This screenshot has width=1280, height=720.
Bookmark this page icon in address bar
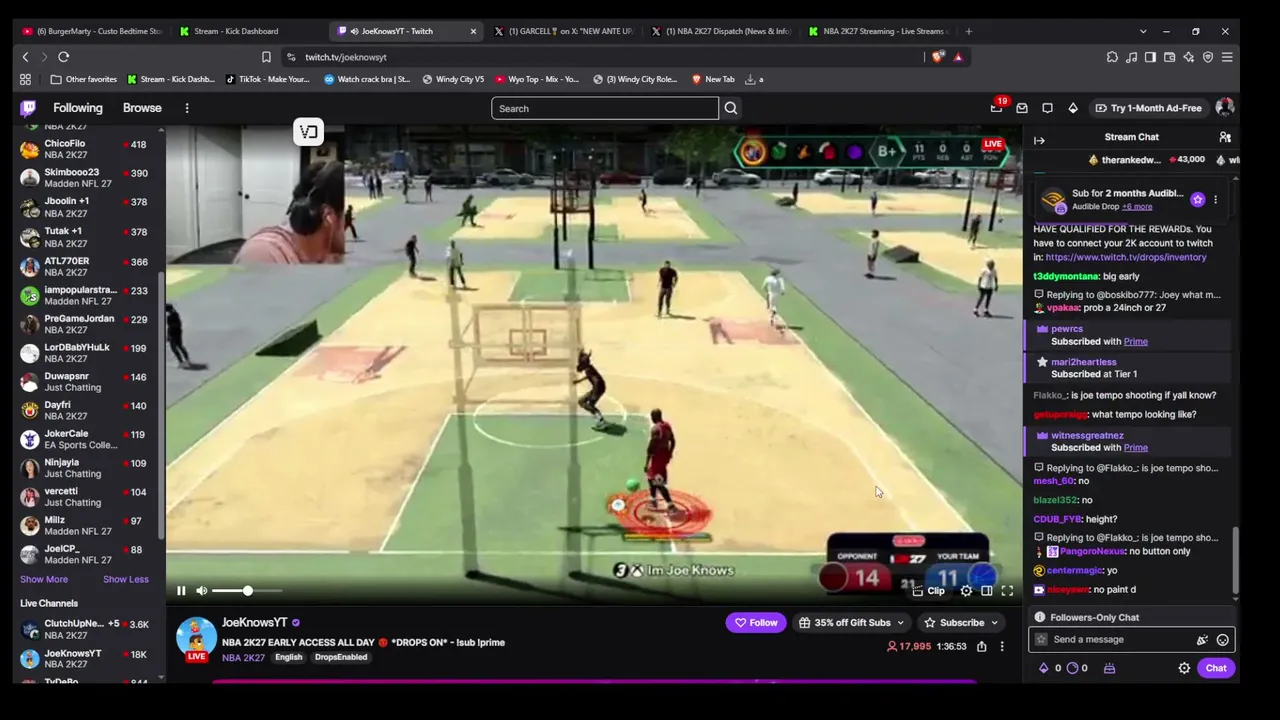coord(266,57)
